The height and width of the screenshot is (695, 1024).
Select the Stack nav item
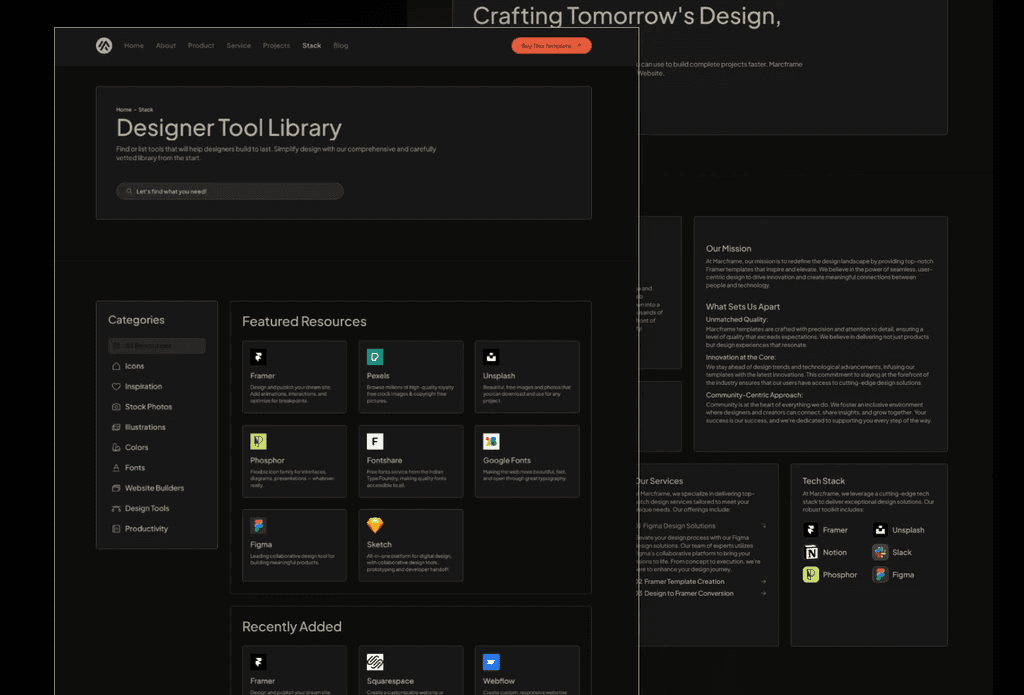(312, 46)
